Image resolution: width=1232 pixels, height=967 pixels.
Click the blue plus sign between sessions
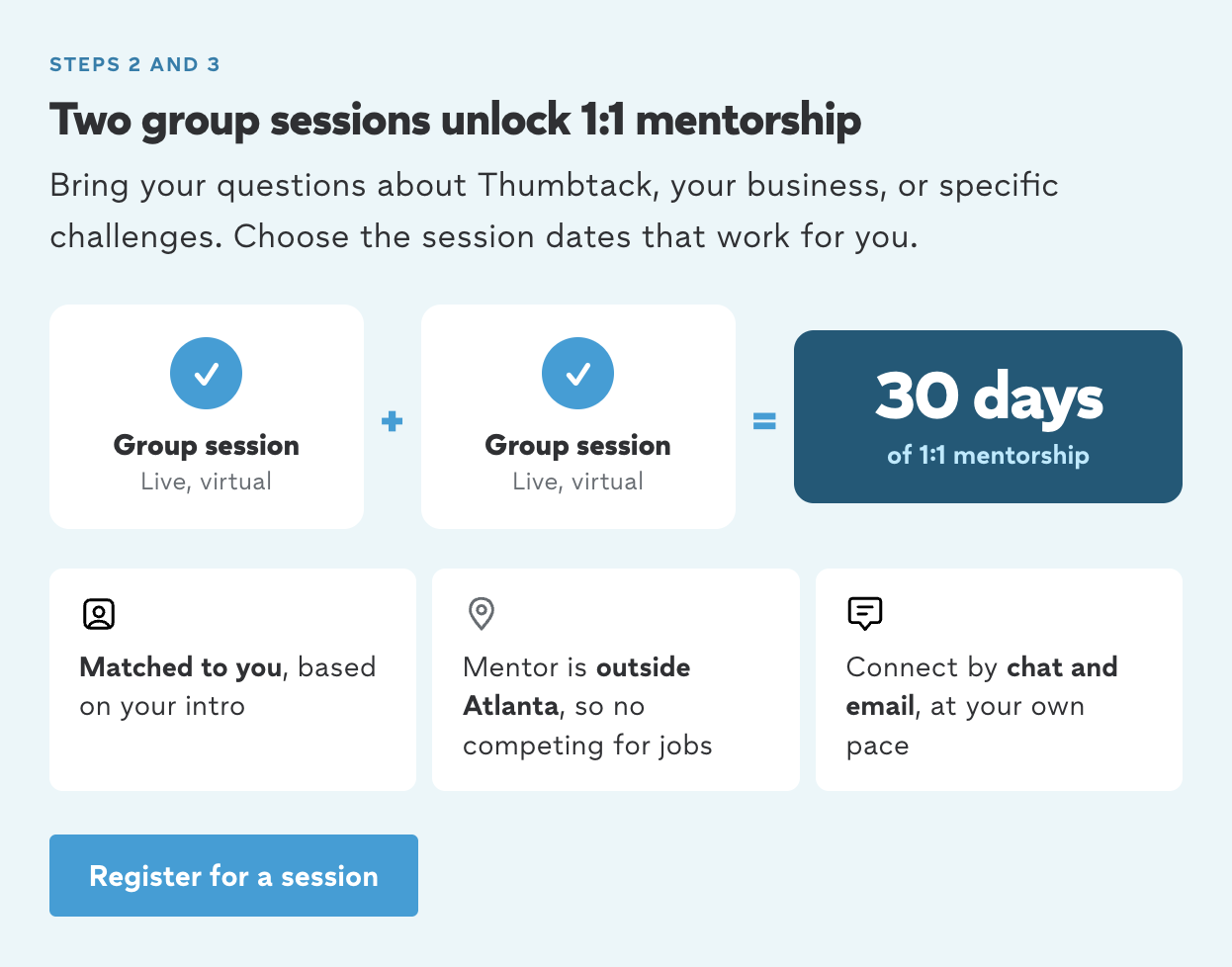392,421
